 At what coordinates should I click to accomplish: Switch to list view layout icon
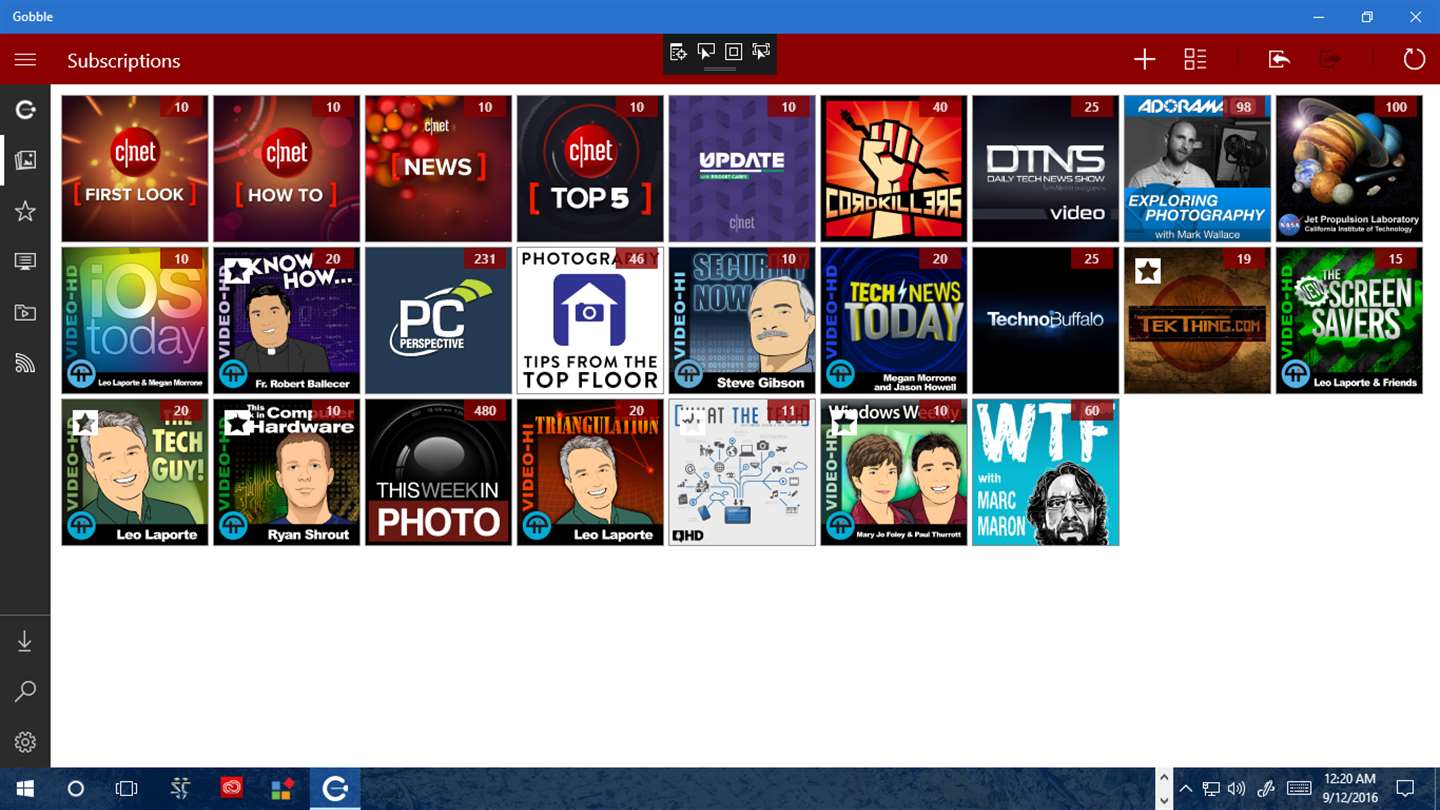coord(1195,60)
